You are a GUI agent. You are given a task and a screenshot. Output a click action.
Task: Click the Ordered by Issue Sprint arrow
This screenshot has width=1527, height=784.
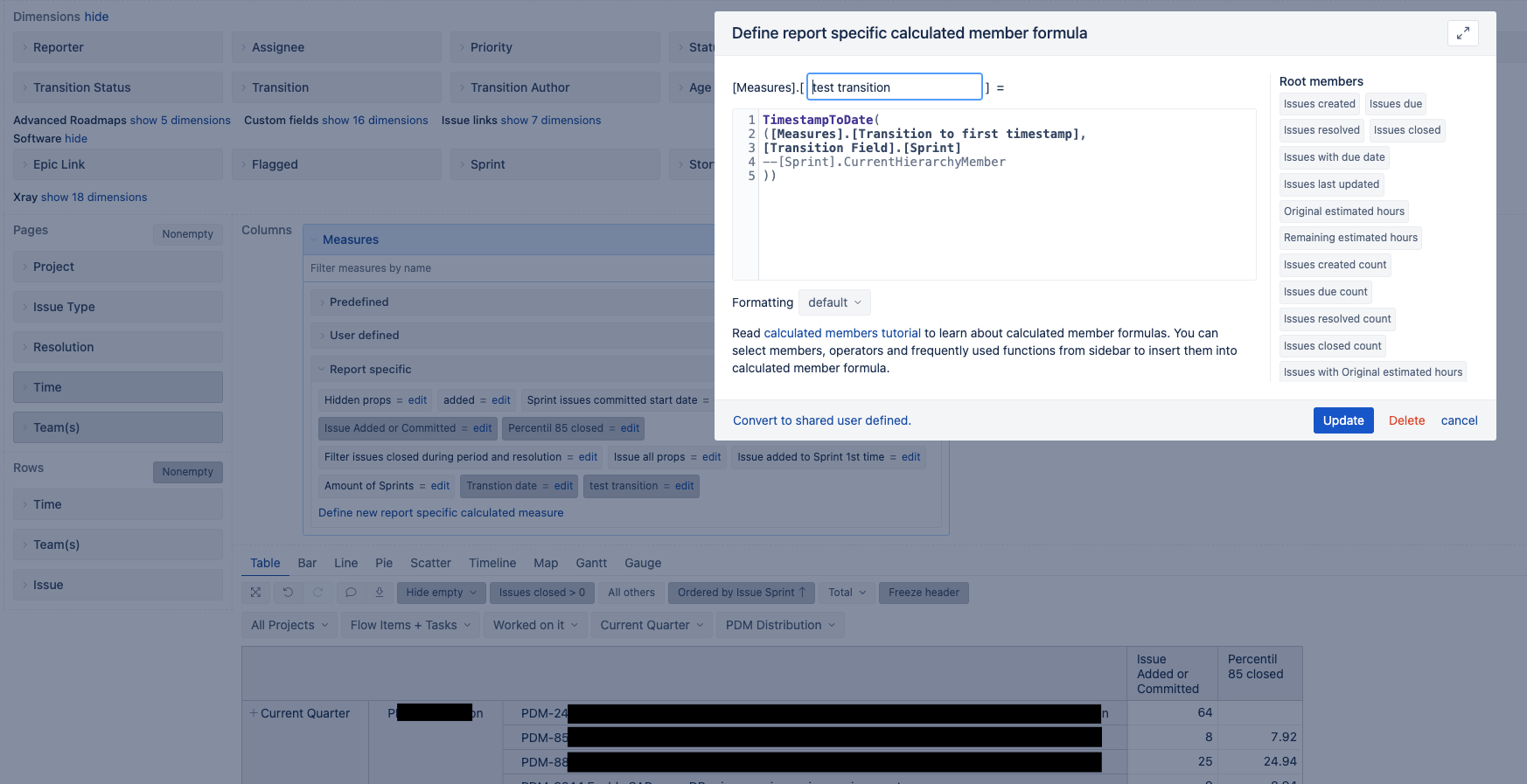tap(802, 593)
